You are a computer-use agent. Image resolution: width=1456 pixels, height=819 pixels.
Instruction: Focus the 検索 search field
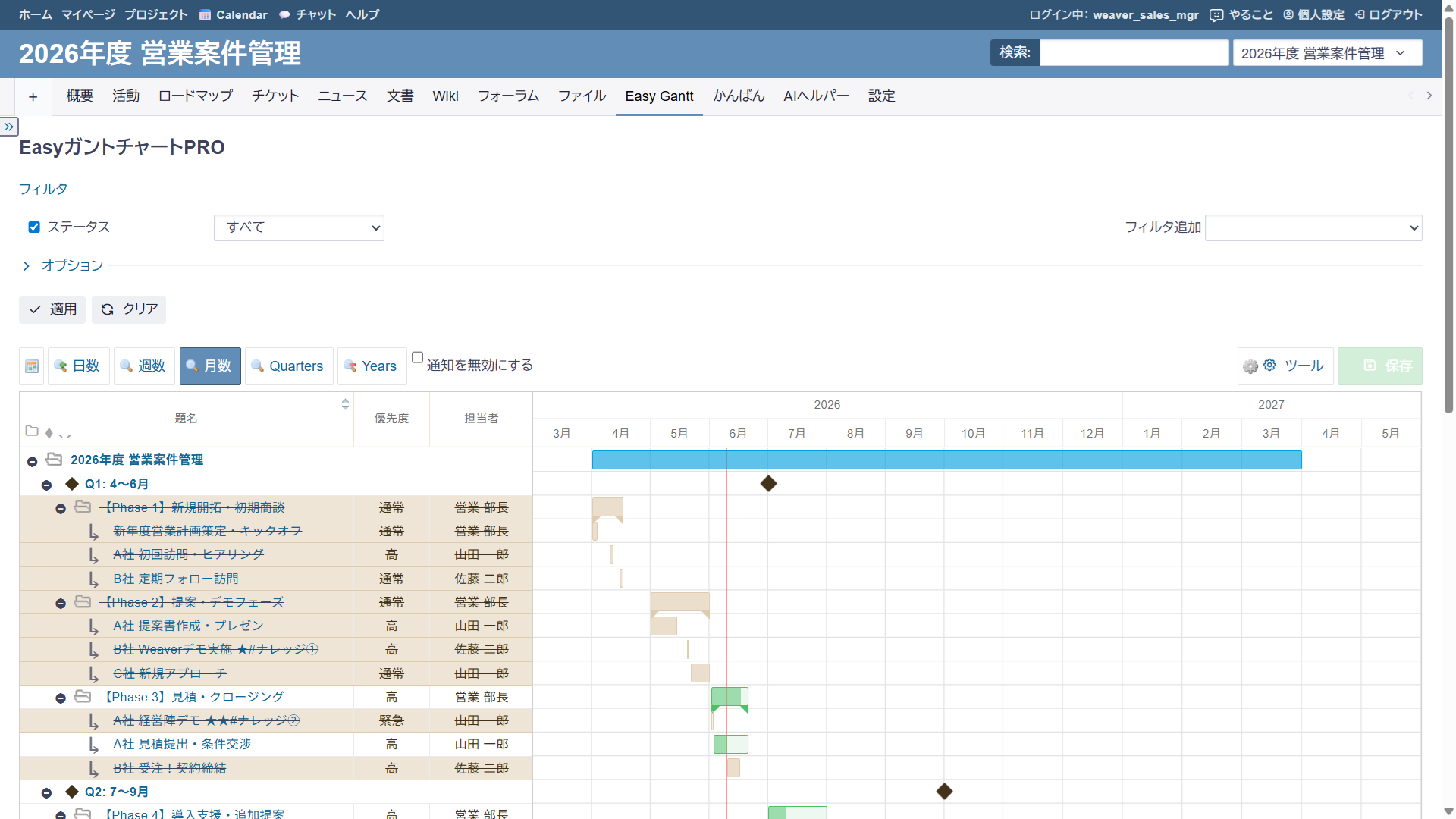(x=1134, y=53)
